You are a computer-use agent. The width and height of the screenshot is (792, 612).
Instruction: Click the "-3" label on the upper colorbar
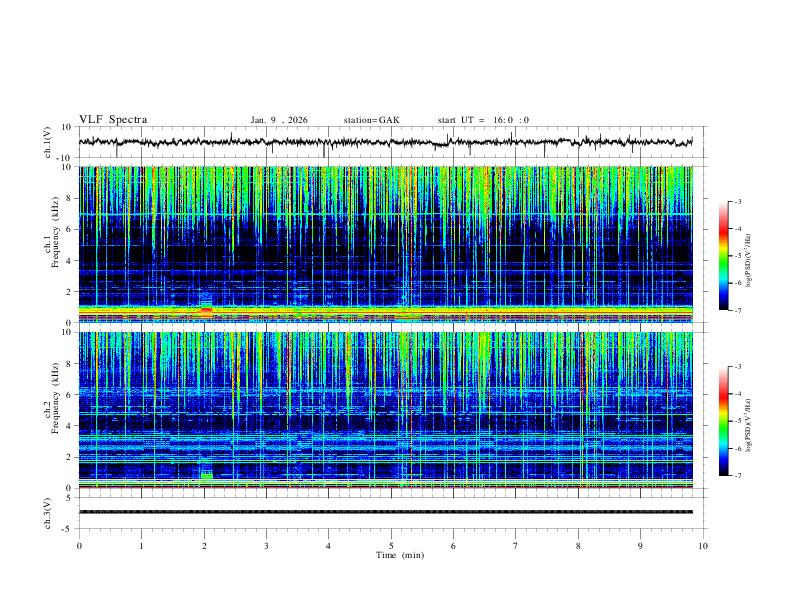click(x=737, y=201)
